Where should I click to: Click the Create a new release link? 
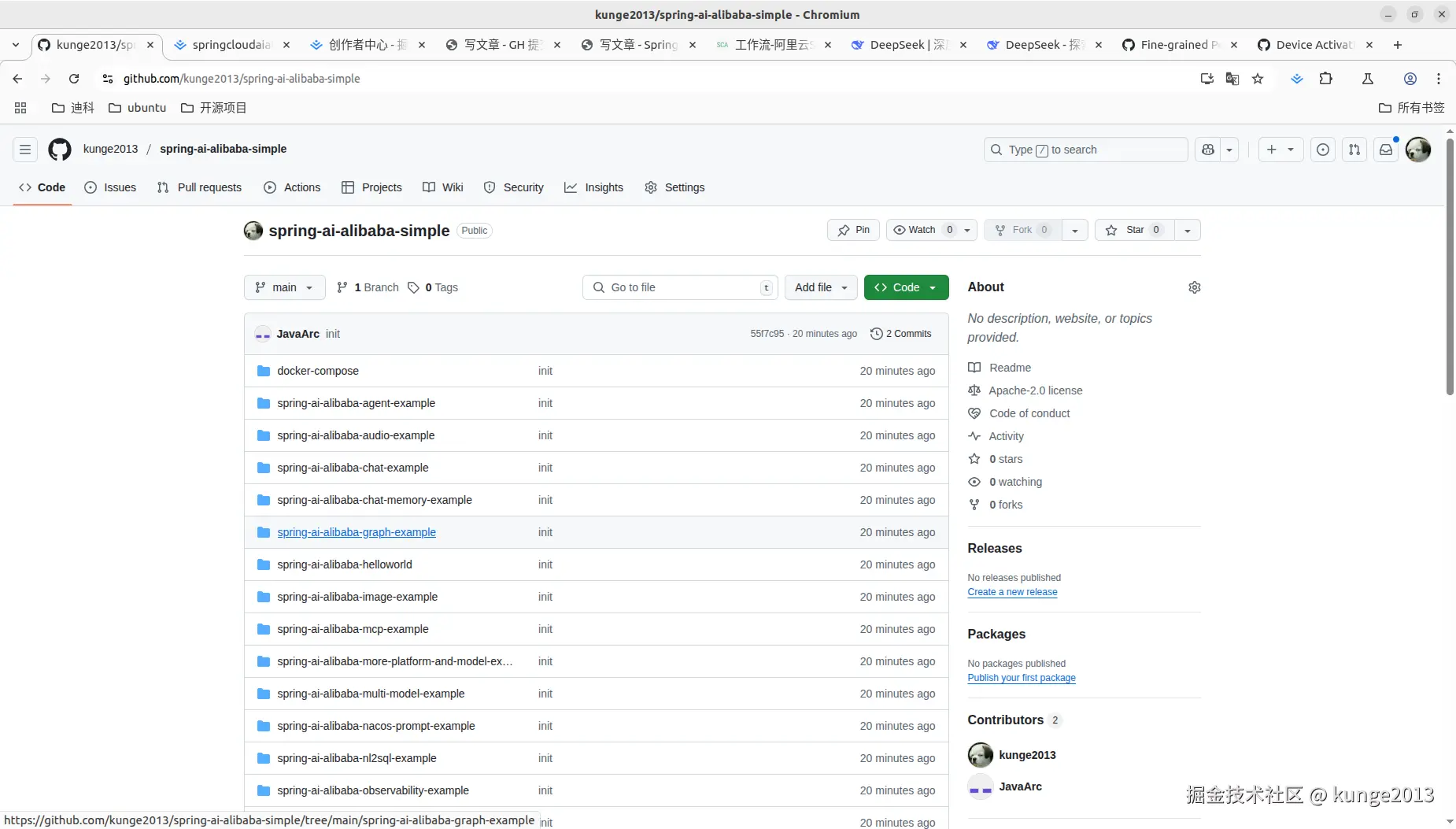pos(1012,592)
